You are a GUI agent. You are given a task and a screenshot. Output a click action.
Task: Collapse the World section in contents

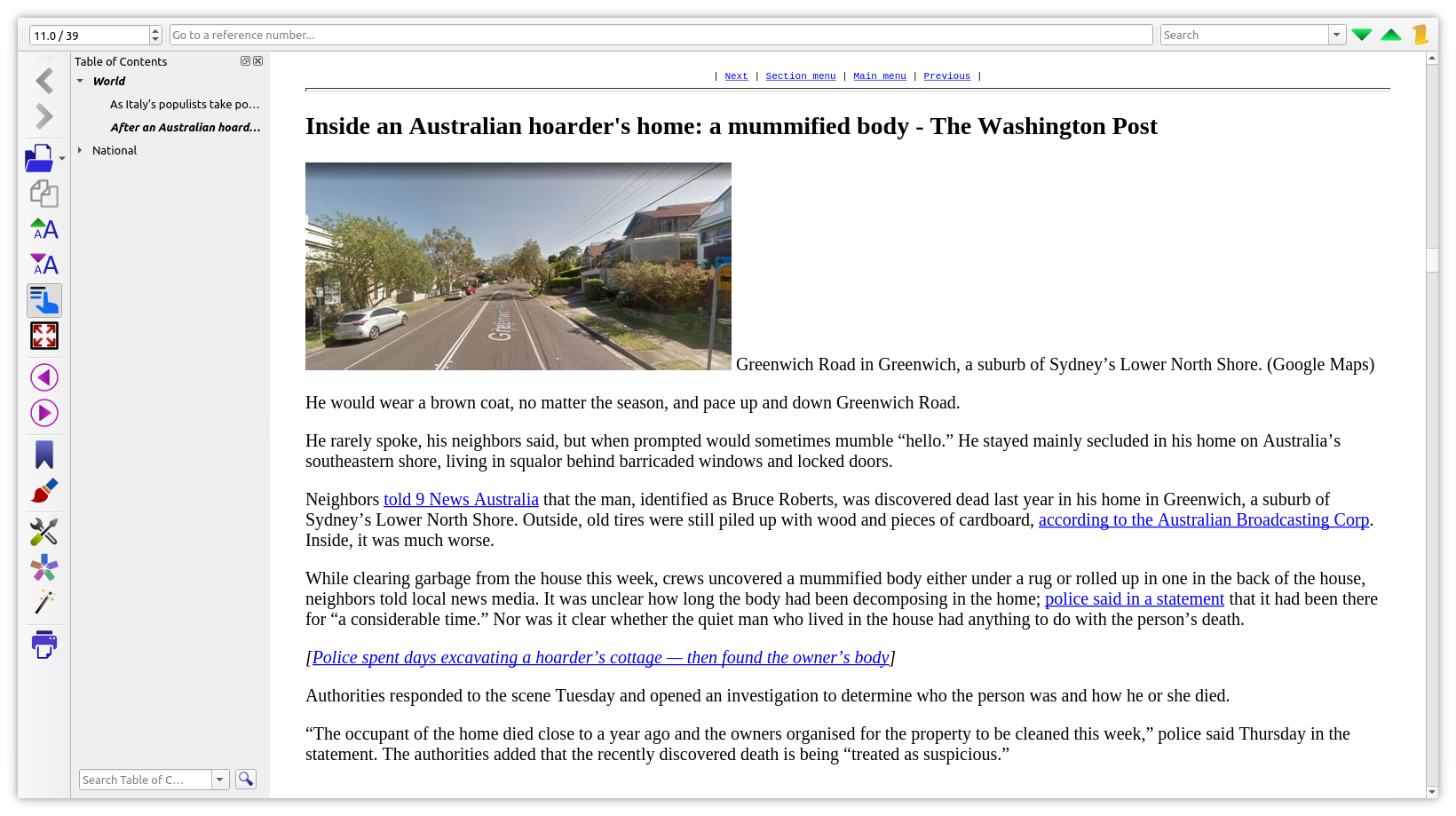[80, 81]
